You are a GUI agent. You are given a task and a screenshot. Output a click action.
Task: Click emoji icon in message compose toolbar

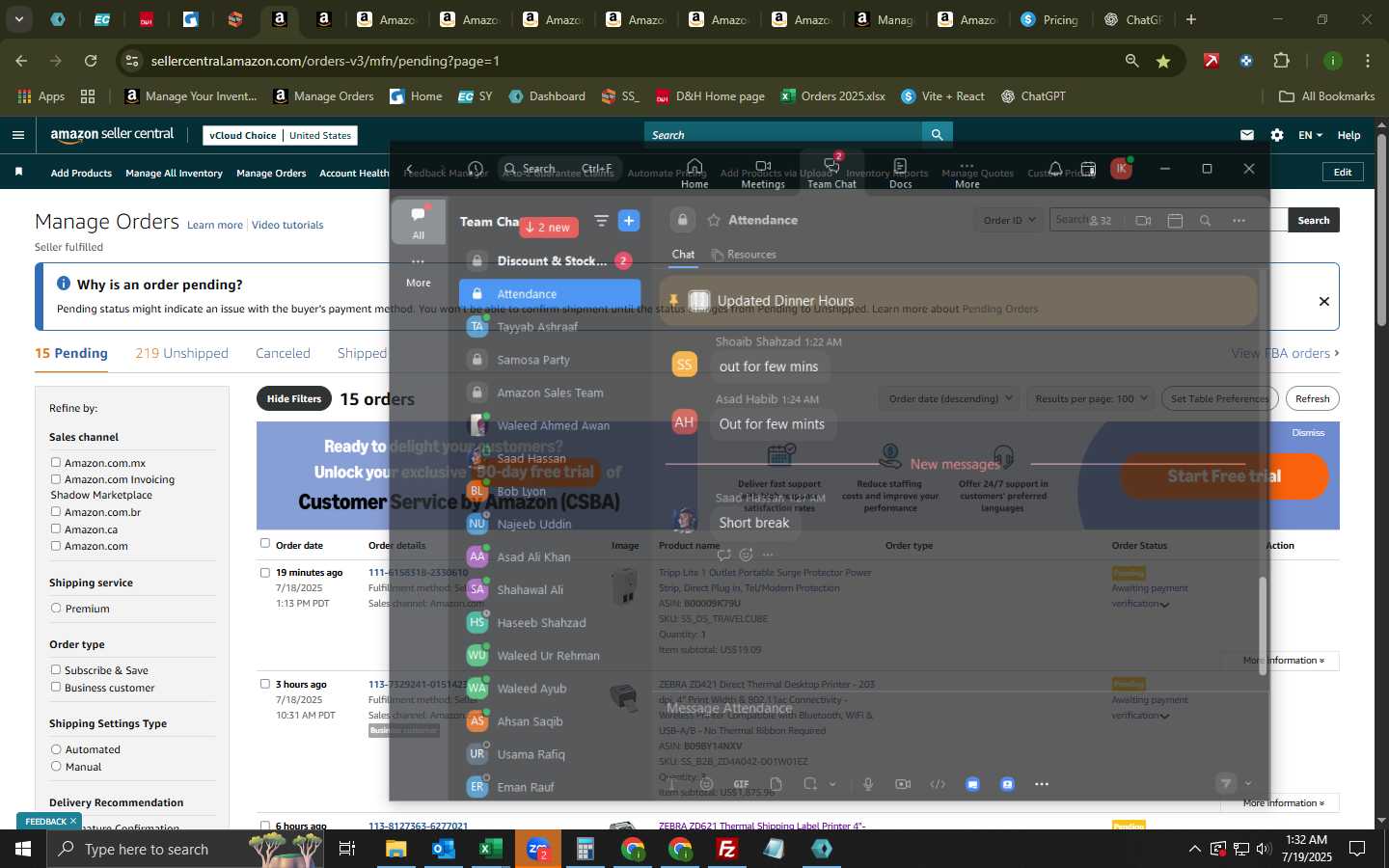point(707,784)
